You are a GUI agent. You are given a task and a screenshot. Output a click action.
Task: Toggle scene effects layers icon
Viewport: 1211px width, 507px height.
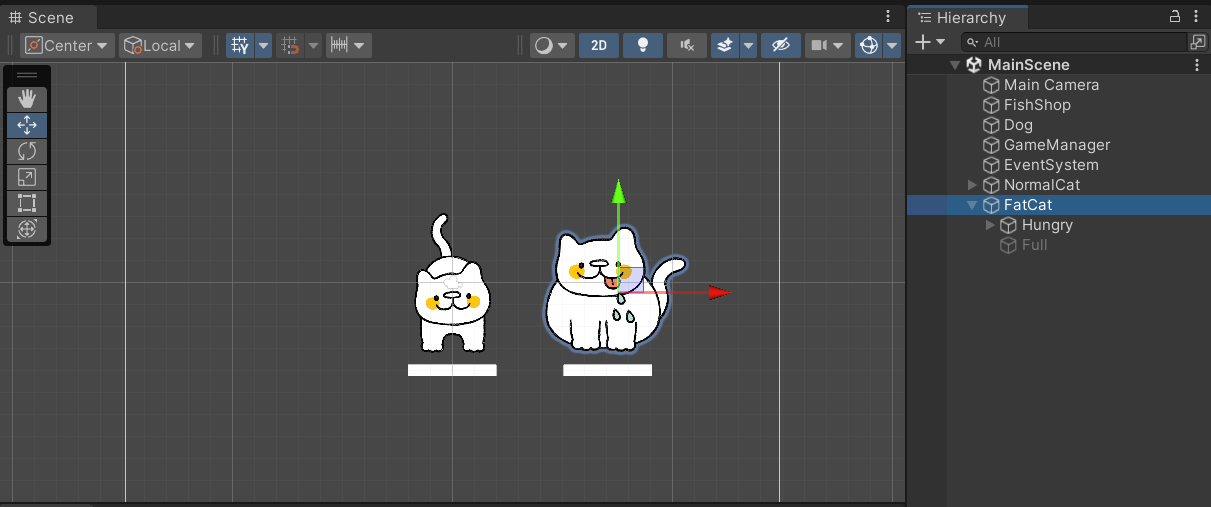click(x=725, y=45)
